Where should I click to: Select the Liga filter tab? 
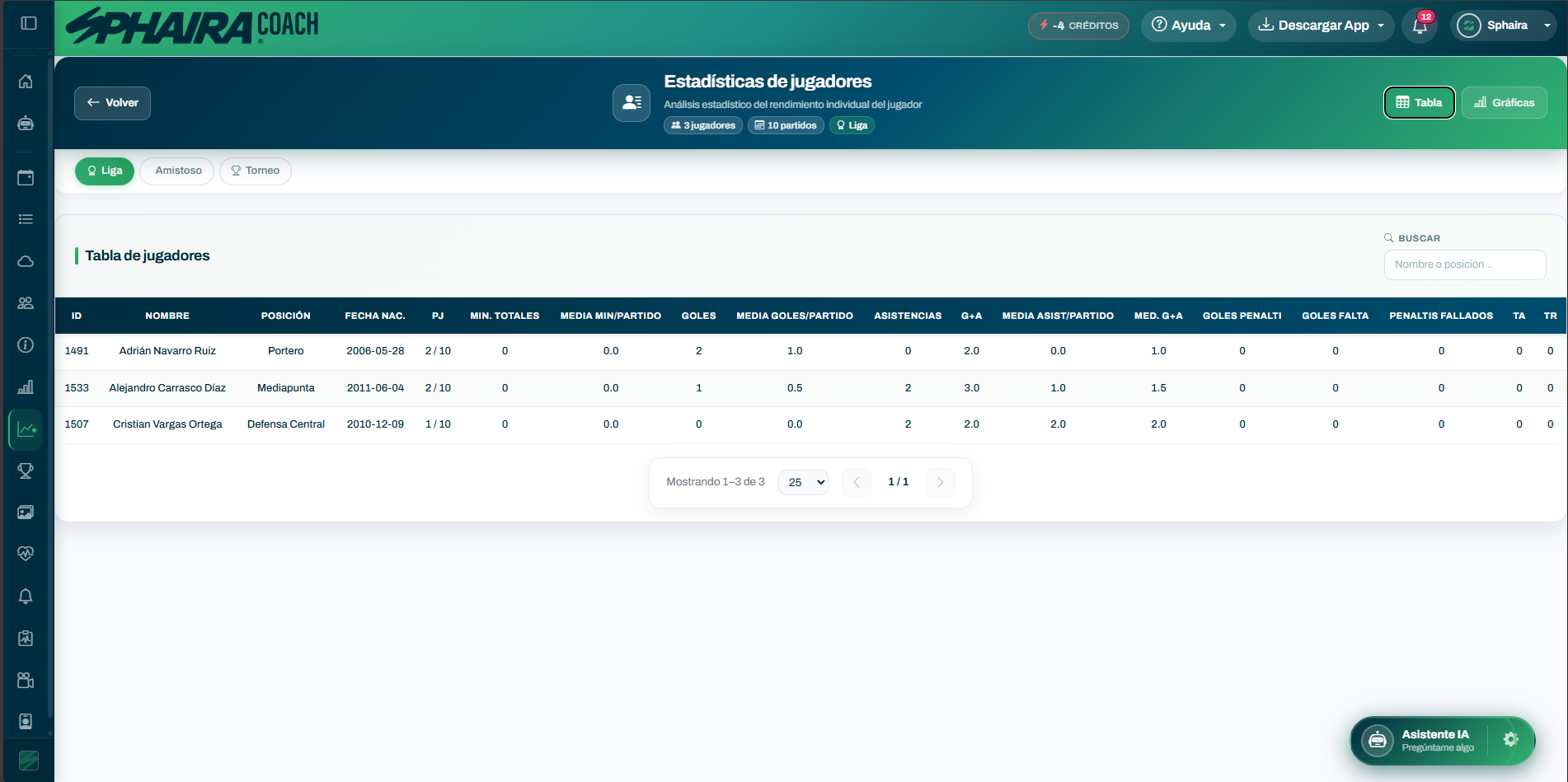pyautogui.click(x=105, y=171)
